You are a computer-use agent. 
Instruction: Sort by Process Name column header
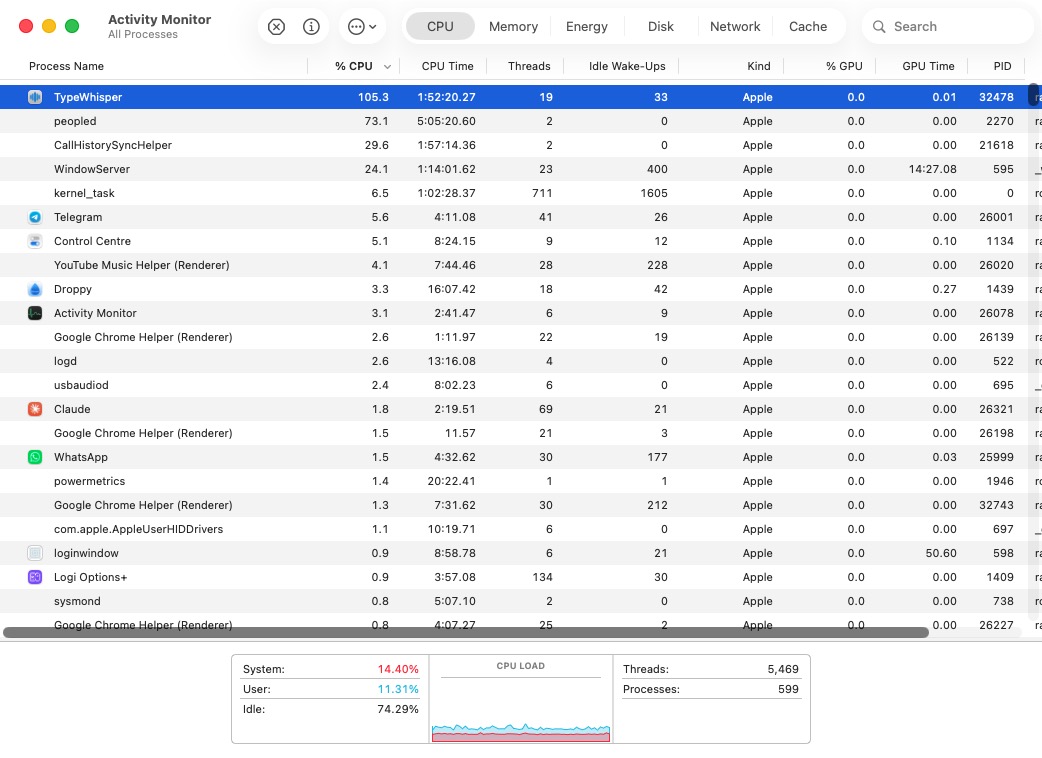[x=66, y=66]
